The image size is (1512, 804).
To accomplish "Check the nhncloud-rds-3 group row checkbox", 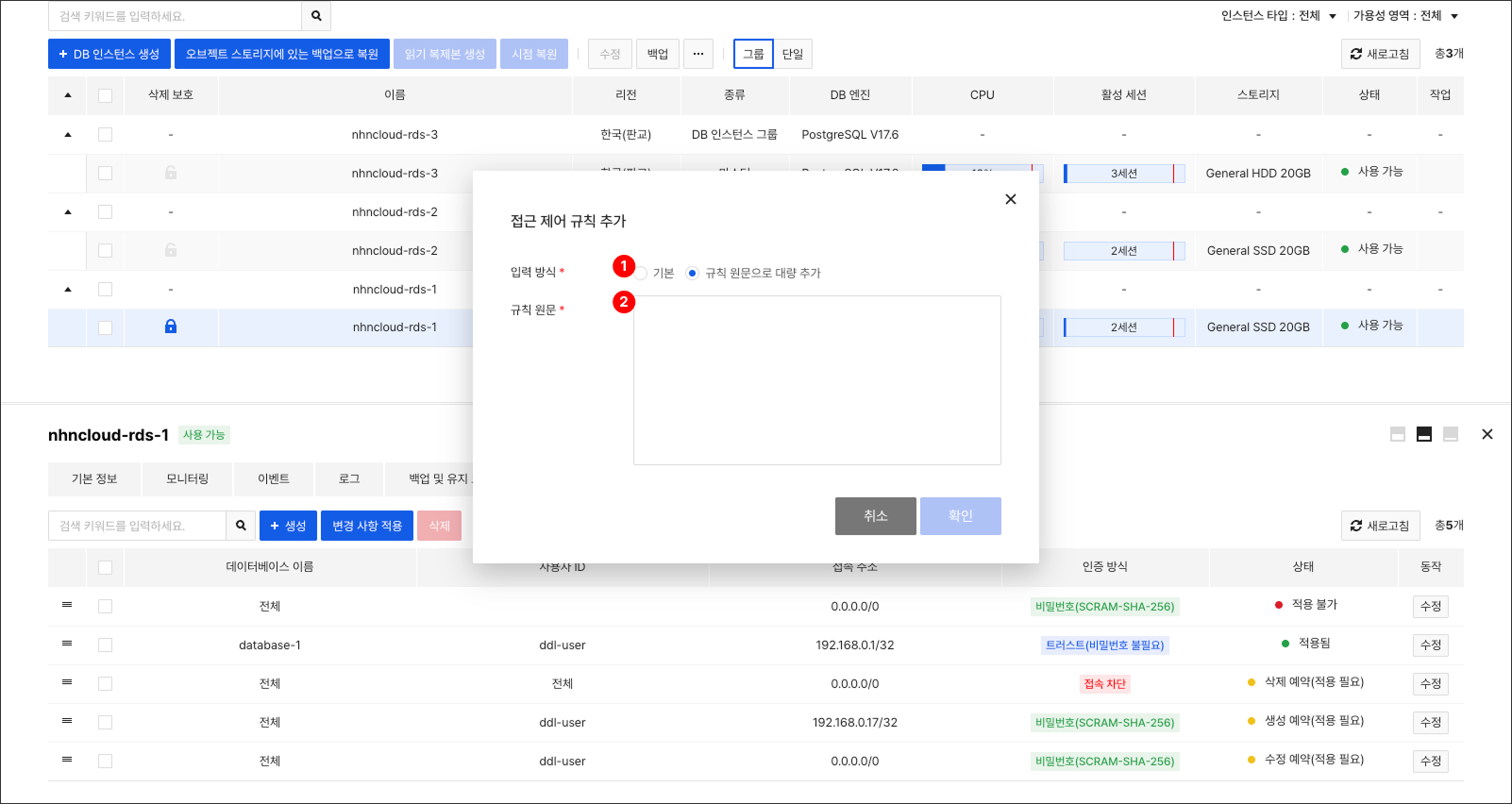I will (x=105, y=135).
